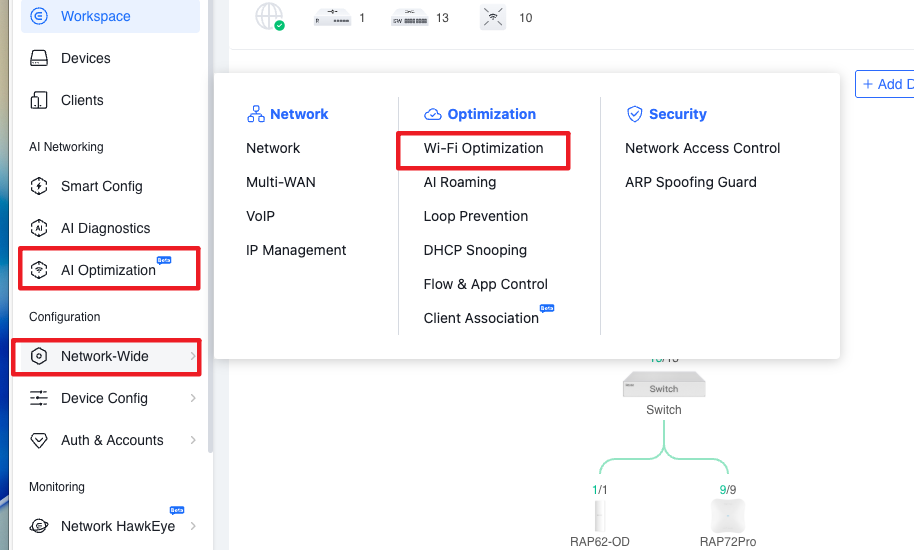This screenshot has height=550, width=914.
Task: Click the RAP72Pro access point icon
Action: pos(727,515)
